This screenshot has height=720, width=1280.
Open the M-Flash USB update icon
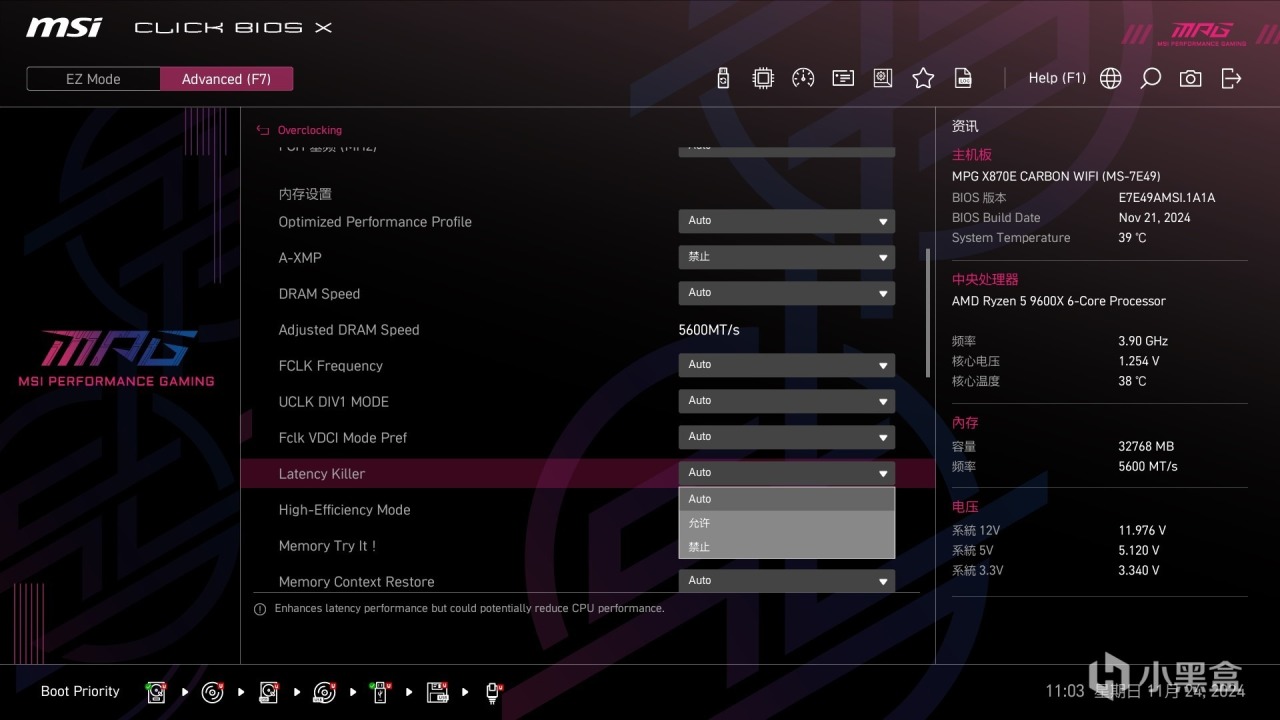pyautogui.click(x=723, y=78)
